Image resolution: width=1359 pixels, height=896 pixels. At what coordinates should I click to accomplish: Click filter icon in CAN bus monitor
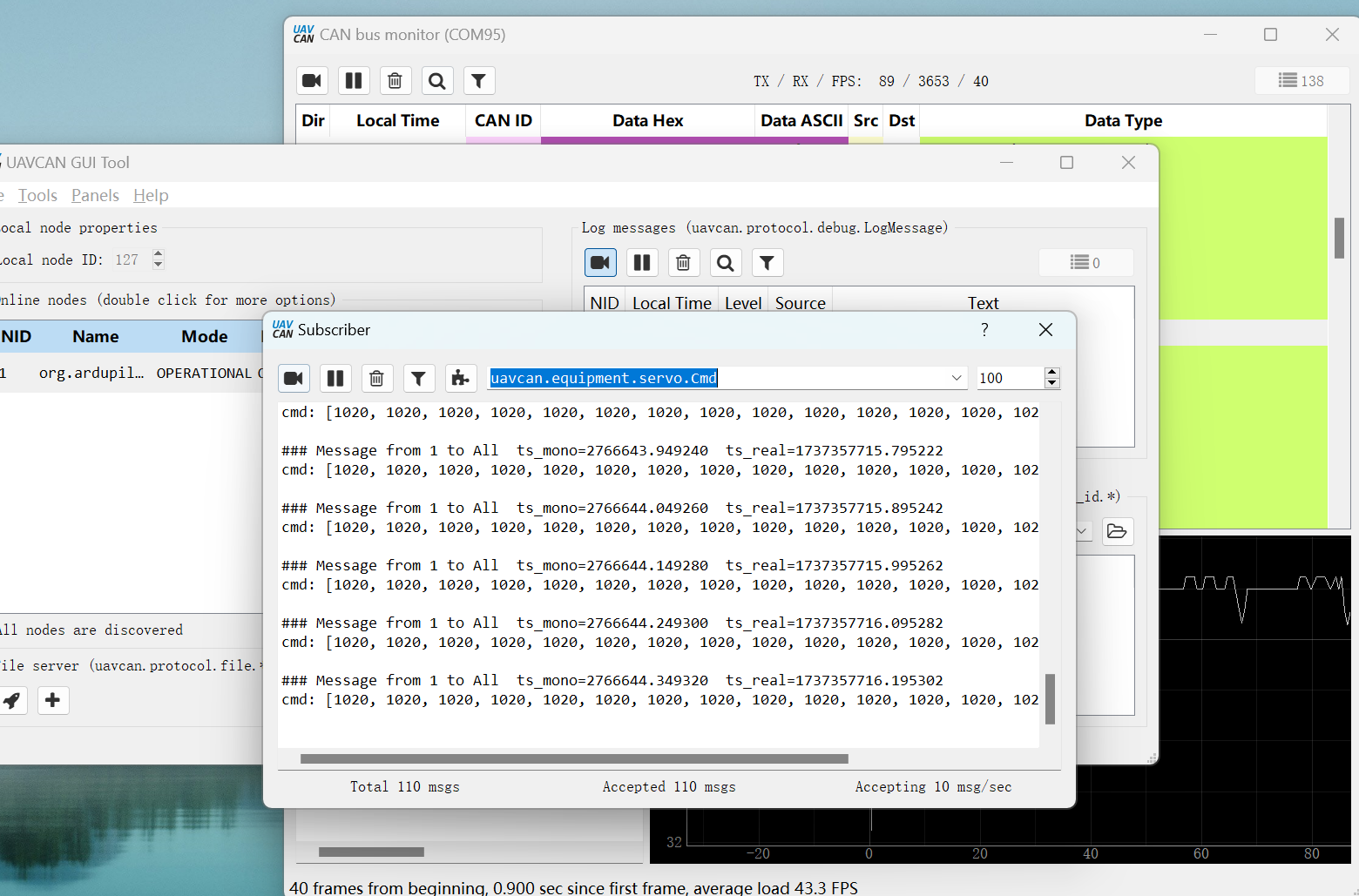click(x=478, y=81)
